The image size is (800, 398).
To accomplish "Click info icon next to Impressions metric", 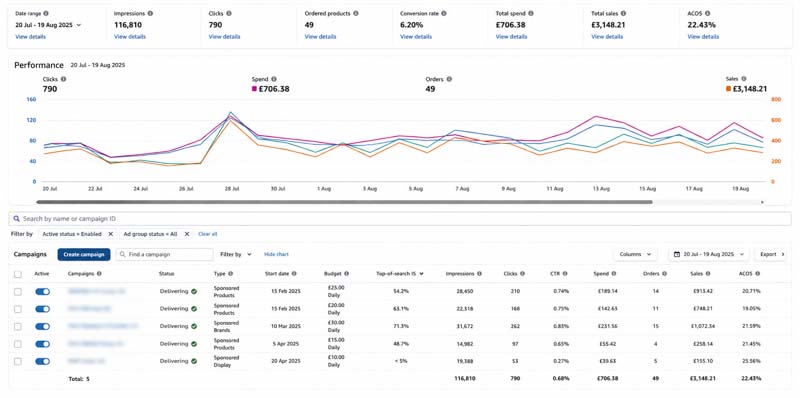I will point(149,14).
